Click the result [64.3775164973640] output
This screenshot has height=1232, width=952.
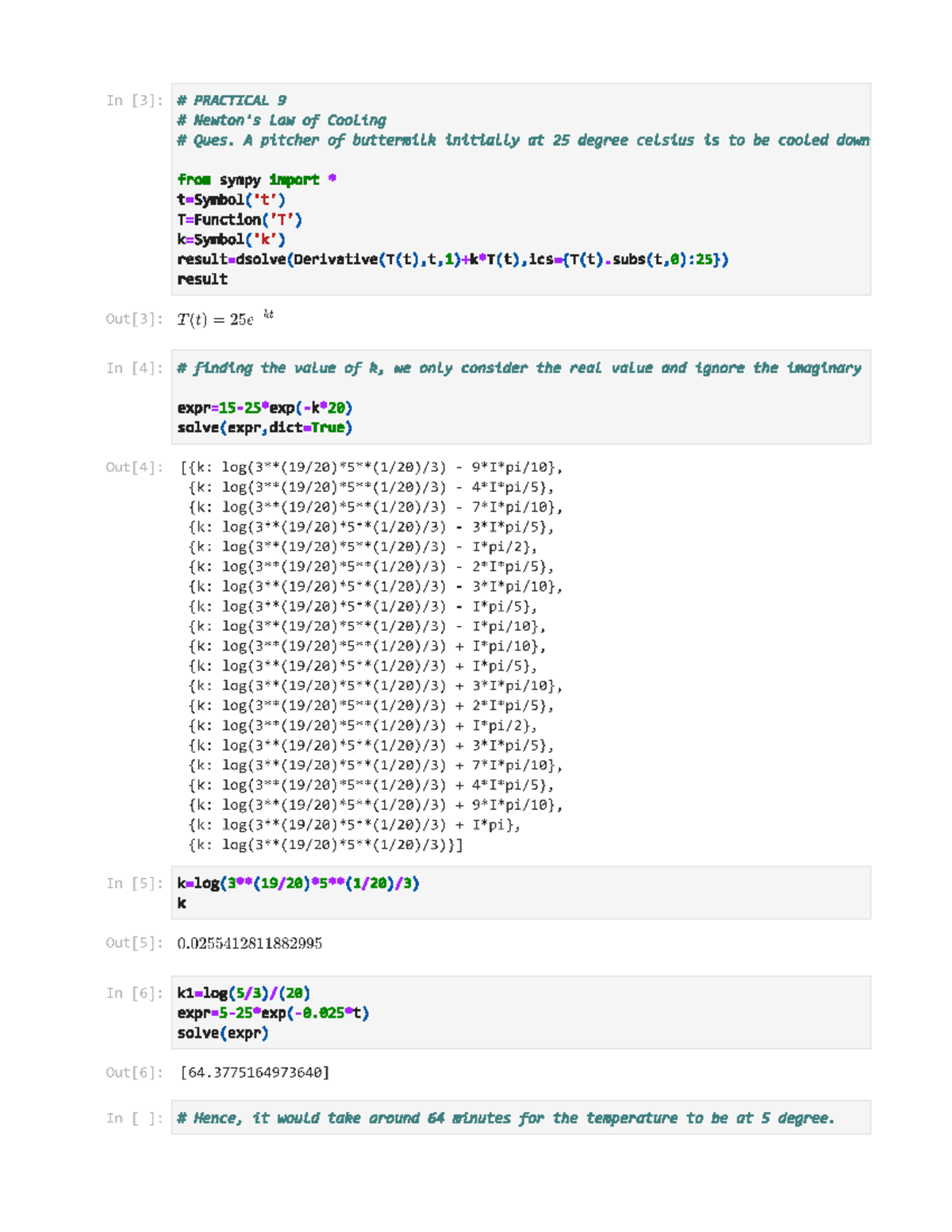[x=255, y=1073]
